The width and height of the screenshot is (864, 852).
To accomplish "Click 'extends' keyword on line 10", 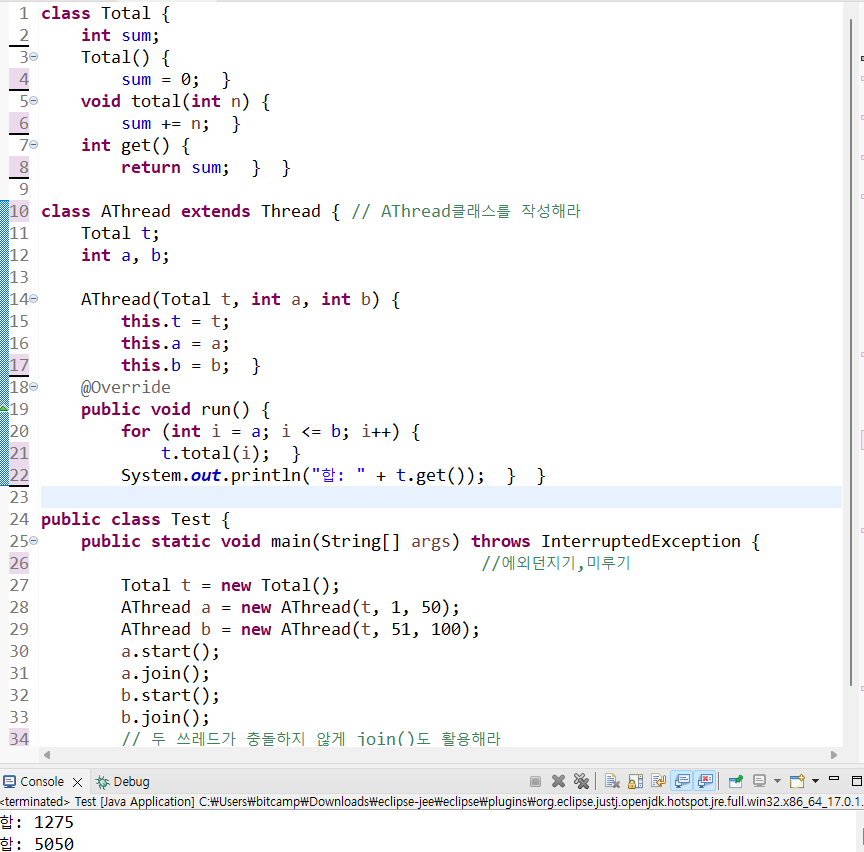I will [215, 211].
